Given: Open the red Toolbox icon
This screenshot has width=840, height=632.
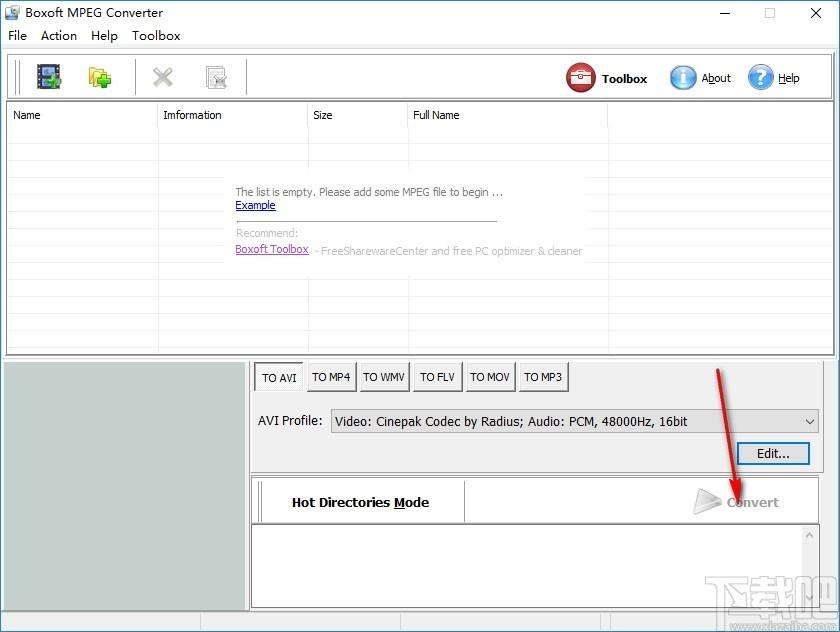Looking at the screenshot, I should [580, 78].
